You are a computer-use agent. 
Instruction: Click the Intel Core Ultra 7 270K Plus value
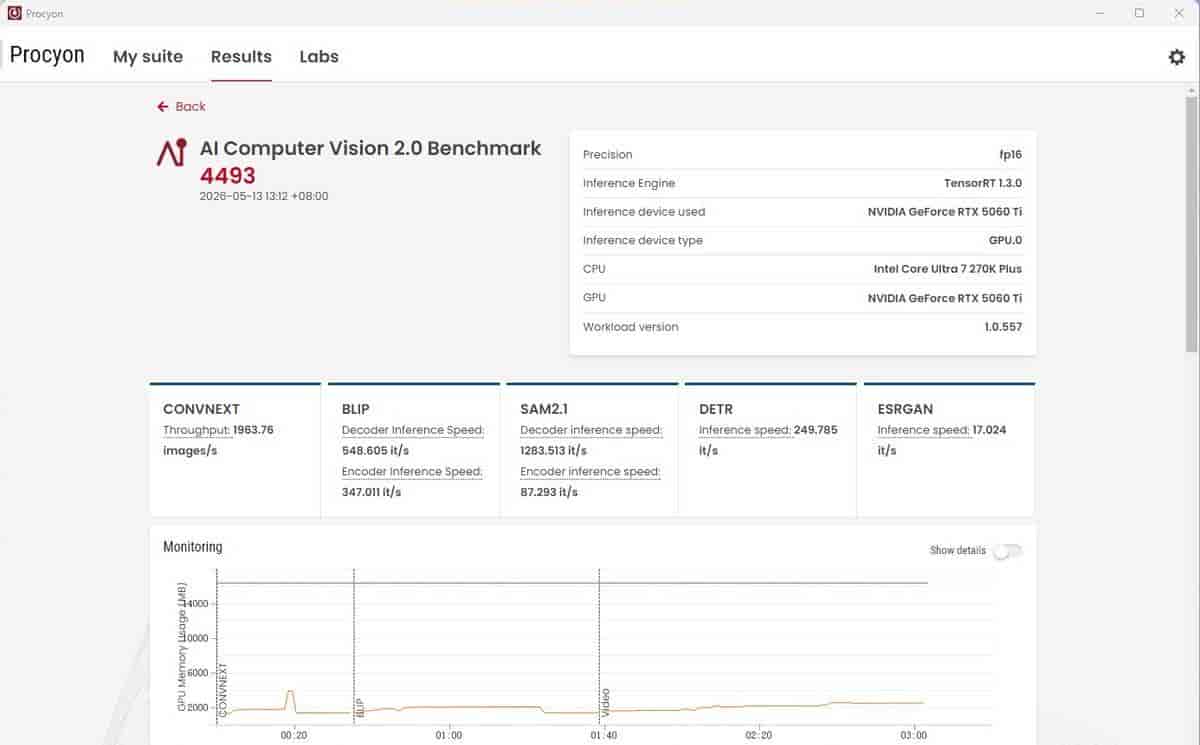948,269
